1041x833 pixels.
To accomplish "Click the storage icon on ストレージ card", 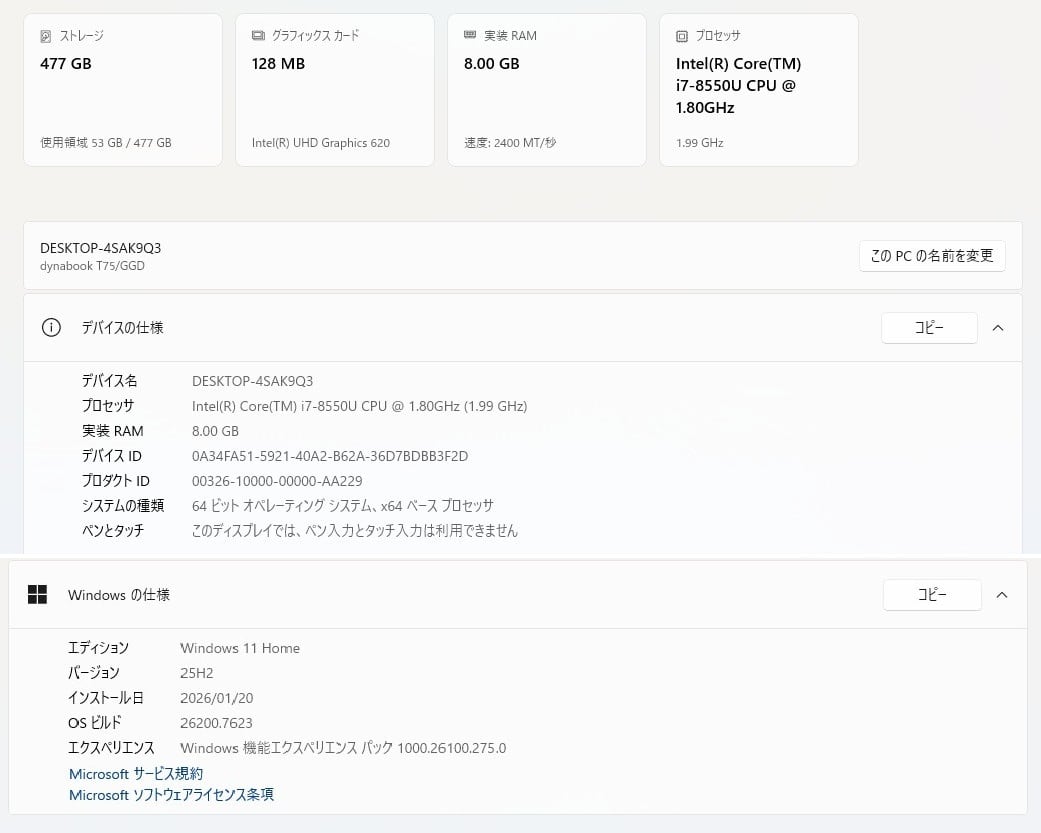I will pyautogui.click(x=46, y=36).
